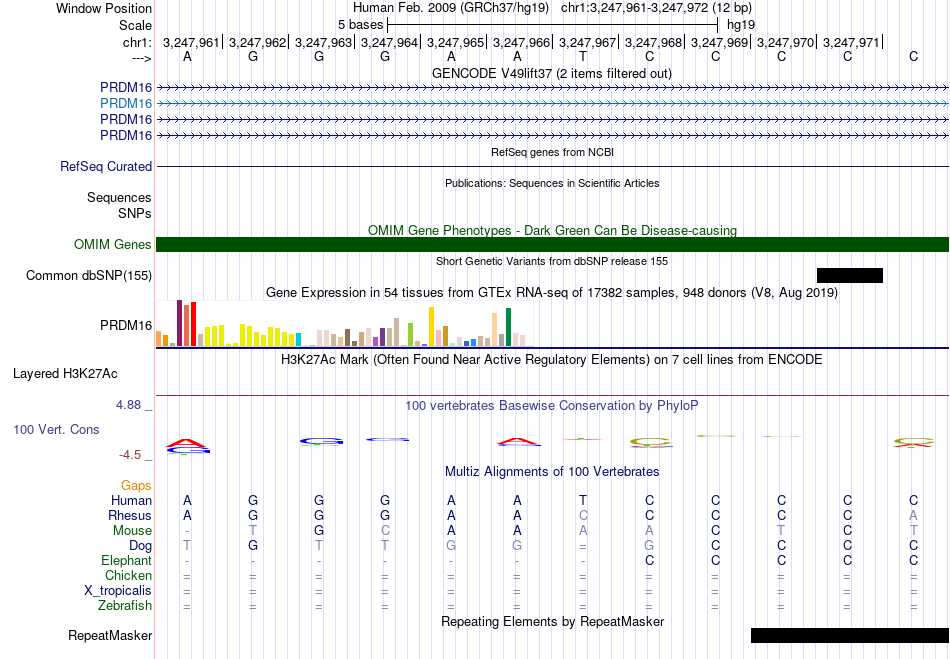Click the RepeatMasker label on the left
This screenshot has height=659, width=950.
point(110,635)
